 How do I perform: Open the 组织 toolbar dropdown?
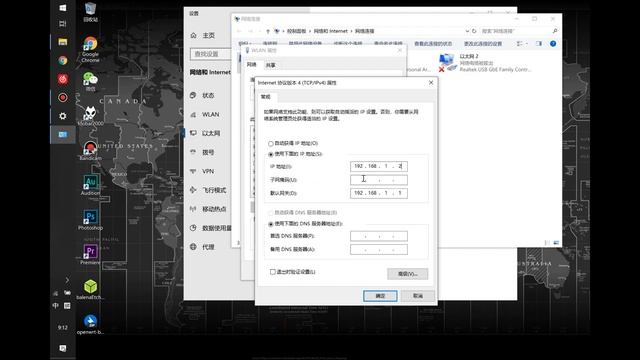click(244, 44)
